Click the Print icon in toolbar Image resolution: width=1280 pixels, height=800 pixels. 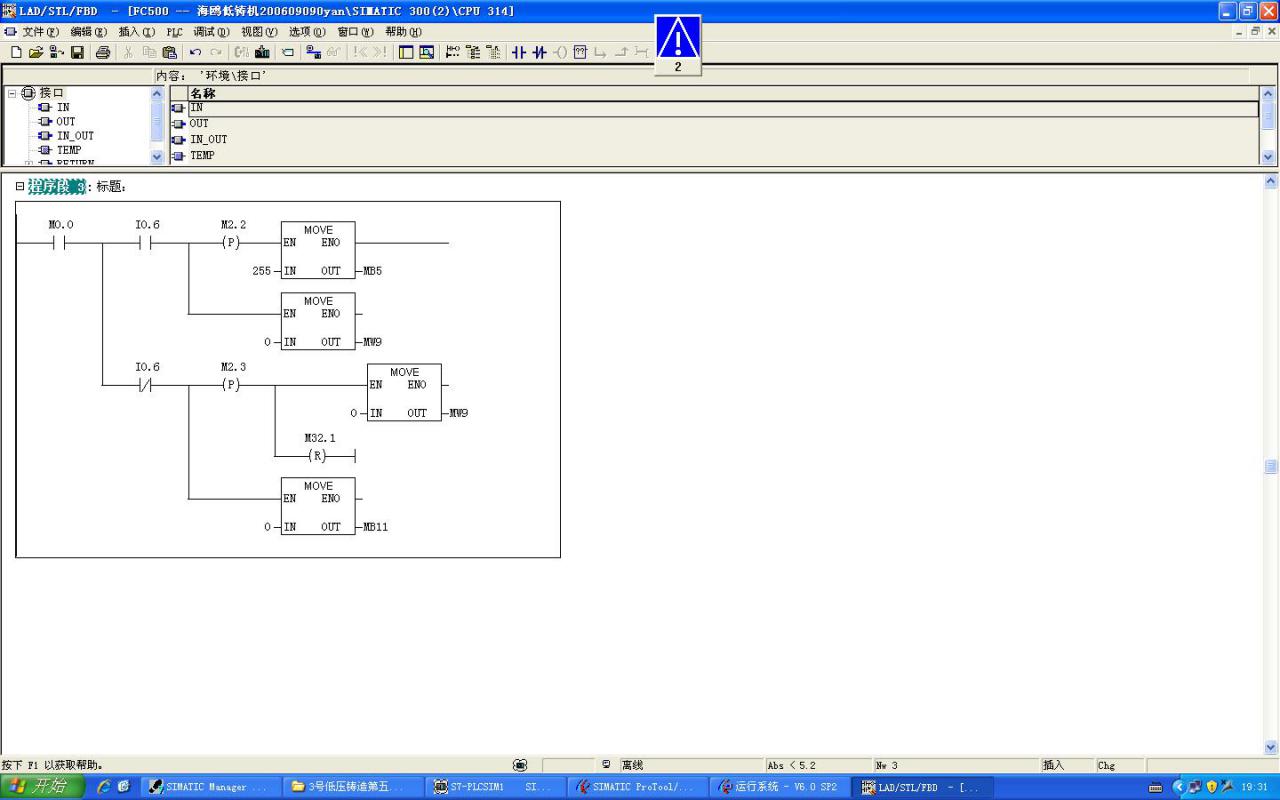[x=102, y=52]
